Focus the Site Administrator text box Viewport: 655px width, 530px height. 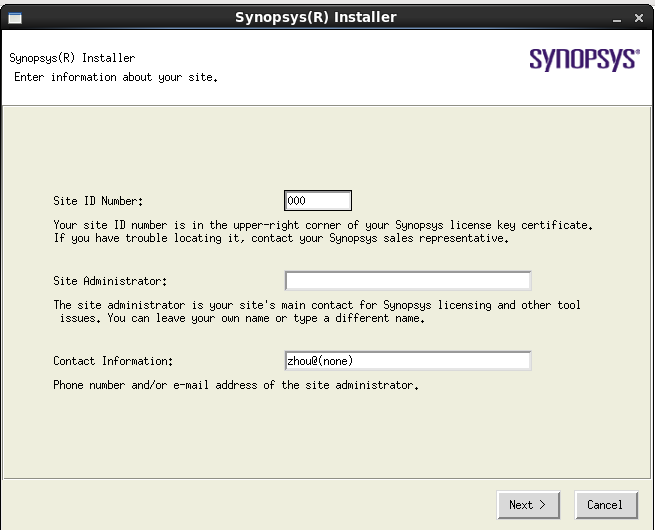coord(408,281)
